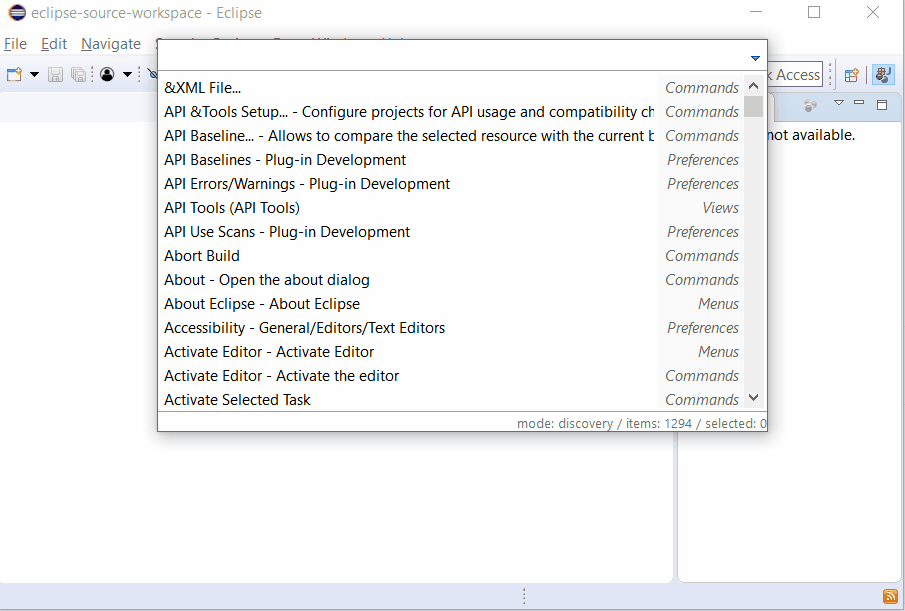Open 'API Baselines - Plug-in Development' preference
This screenshot has width=905, height=611.
pyautogui.click(x=452, y=160)
